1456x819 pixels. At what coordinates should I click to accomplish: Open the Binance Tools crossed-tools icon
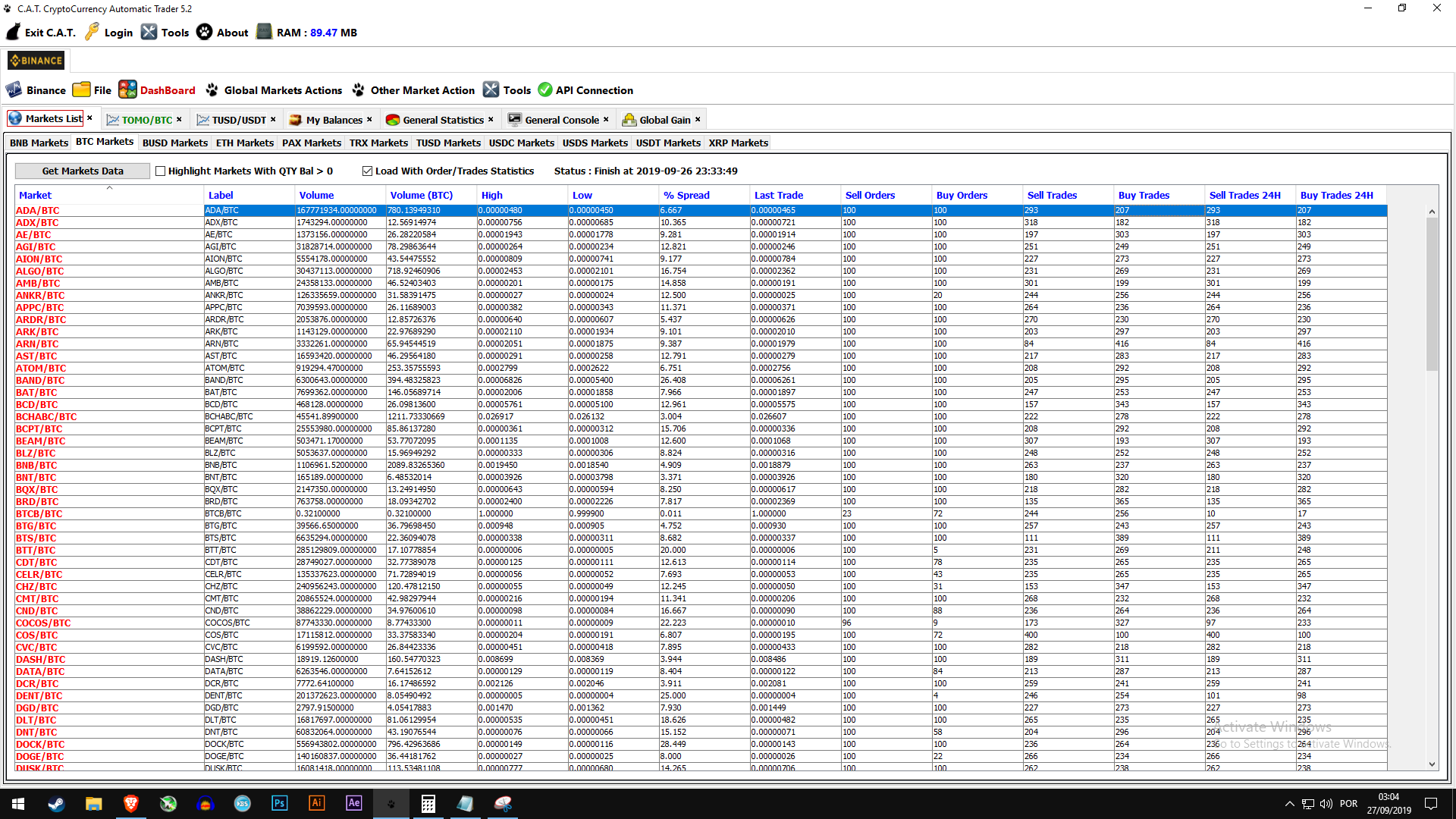(x=491, y=89)
